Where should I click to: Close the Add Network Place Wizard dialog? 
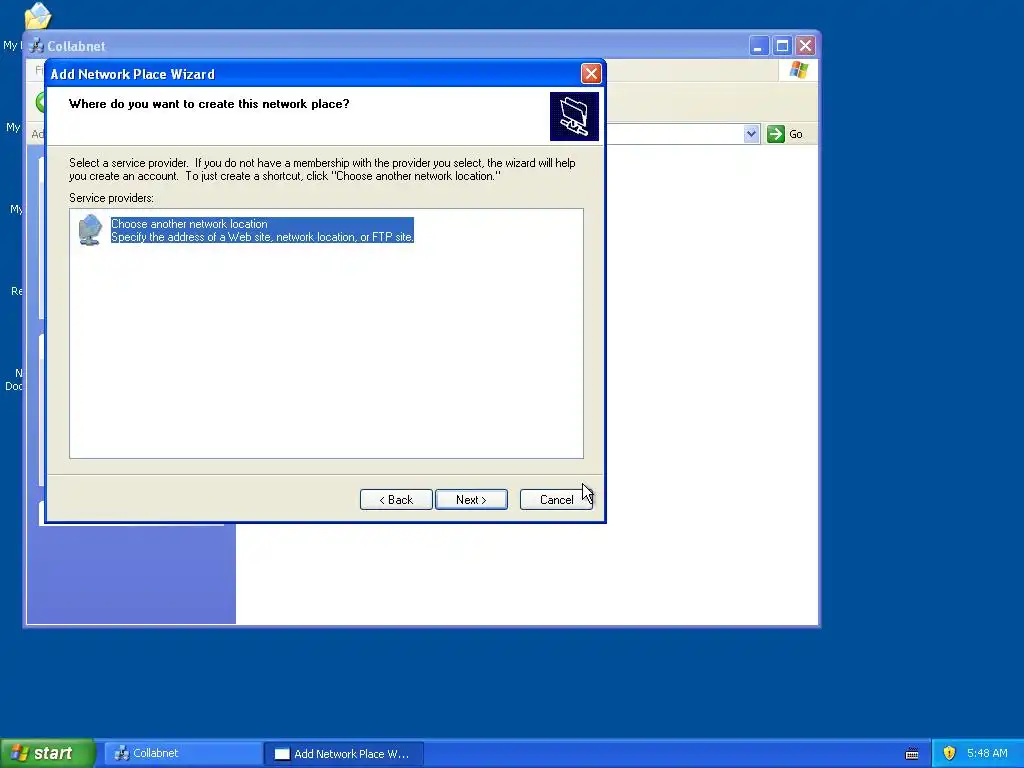591,74
